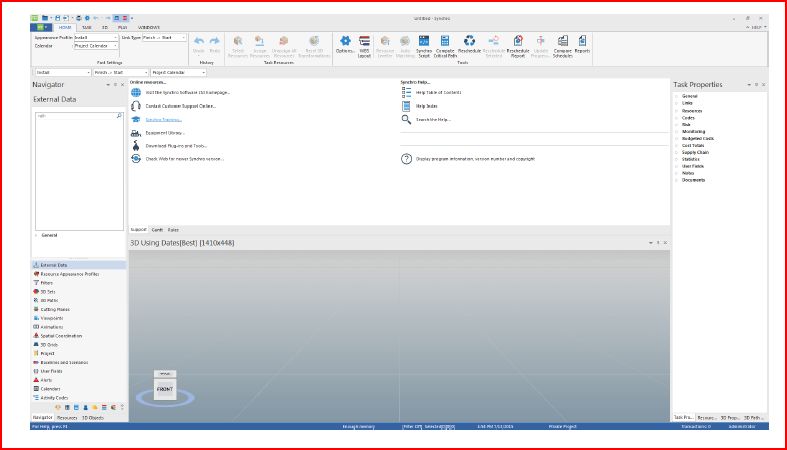Launch the Synchro Script tool

424,47
